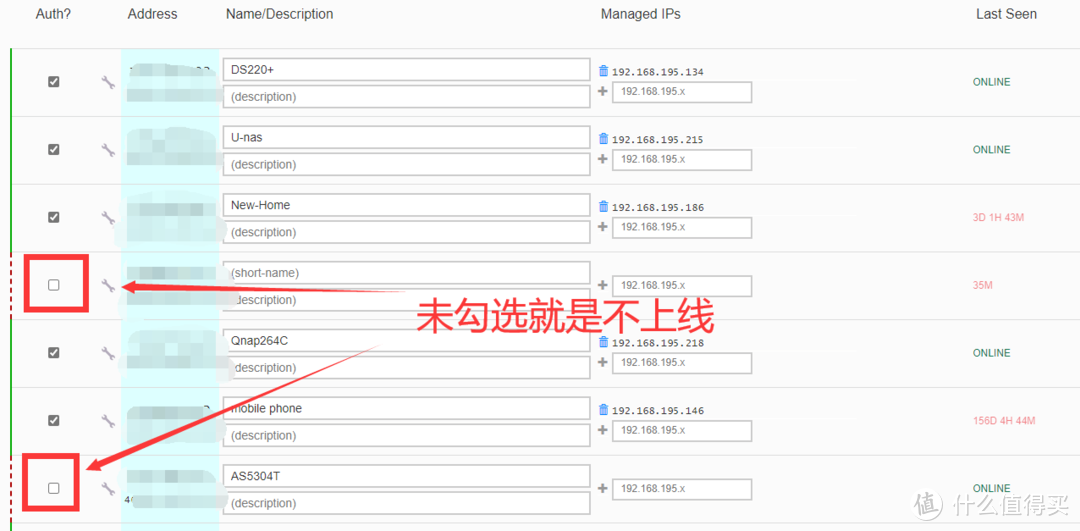Click new IP input in mobile phone row
The width and height of the screenshot is (1080, 531).
tap(682, 430)
